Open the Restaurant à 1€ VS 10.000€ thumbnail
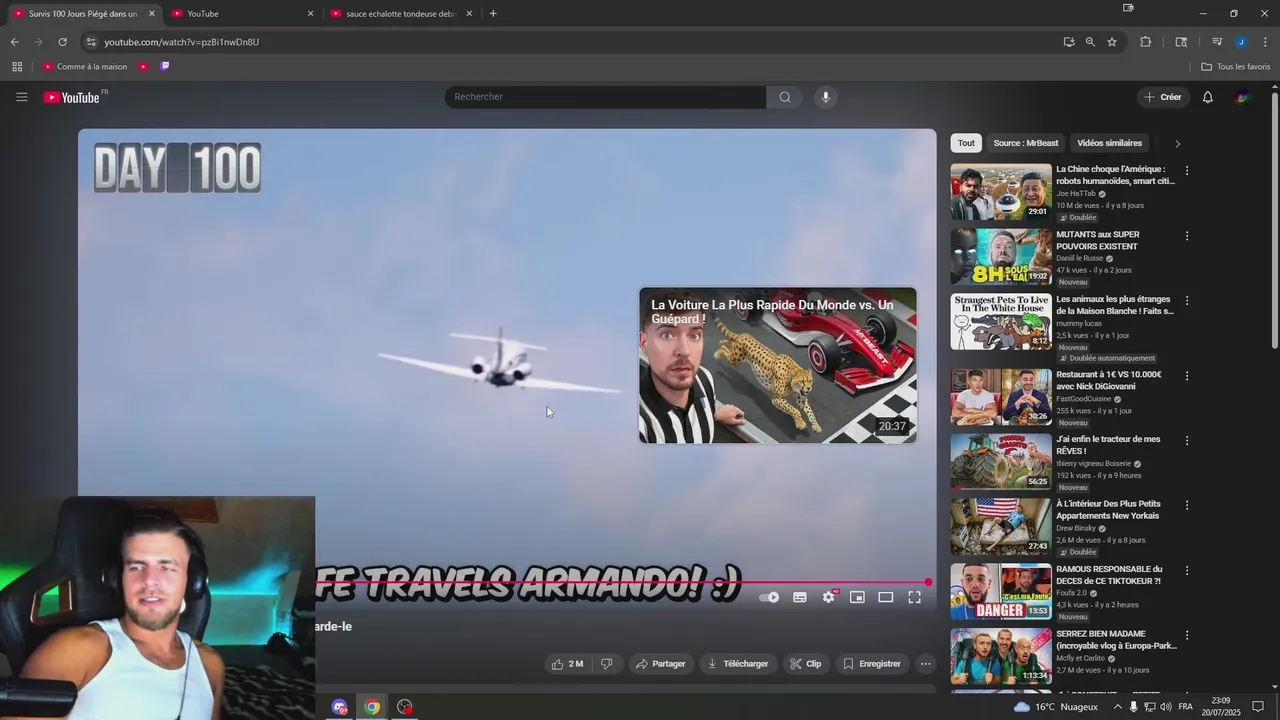 [1001, 397]
